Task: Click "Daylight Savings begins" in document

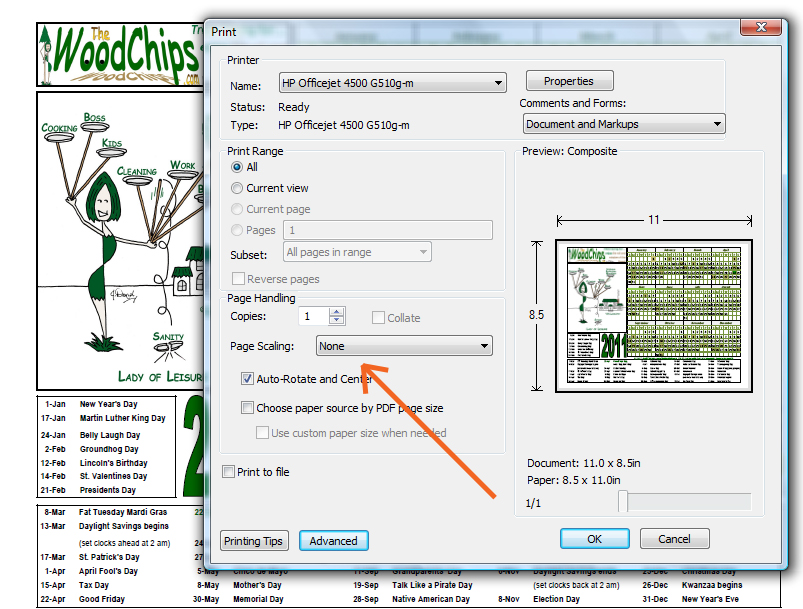Action: click(x=123, y=526)
